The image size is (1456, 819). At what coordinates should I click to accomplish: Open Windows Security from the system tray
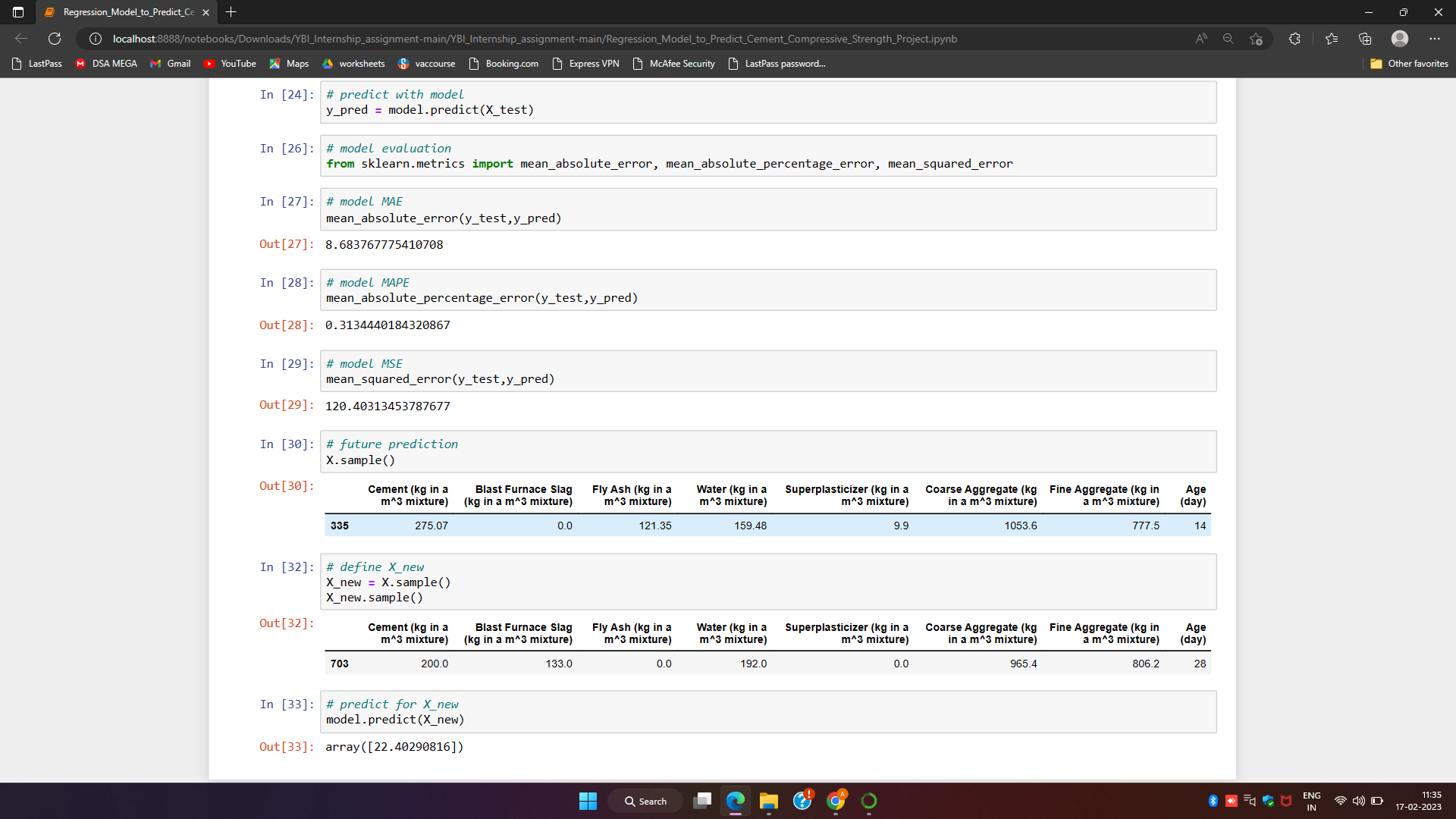(x=1268, y=800)
